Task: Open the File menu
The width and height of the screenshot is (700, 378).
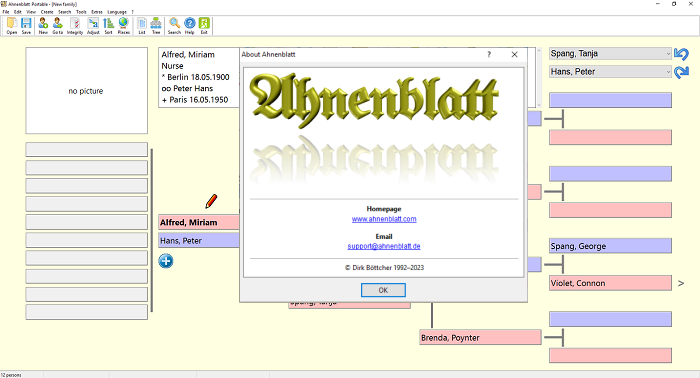Action: coord(6,12)
